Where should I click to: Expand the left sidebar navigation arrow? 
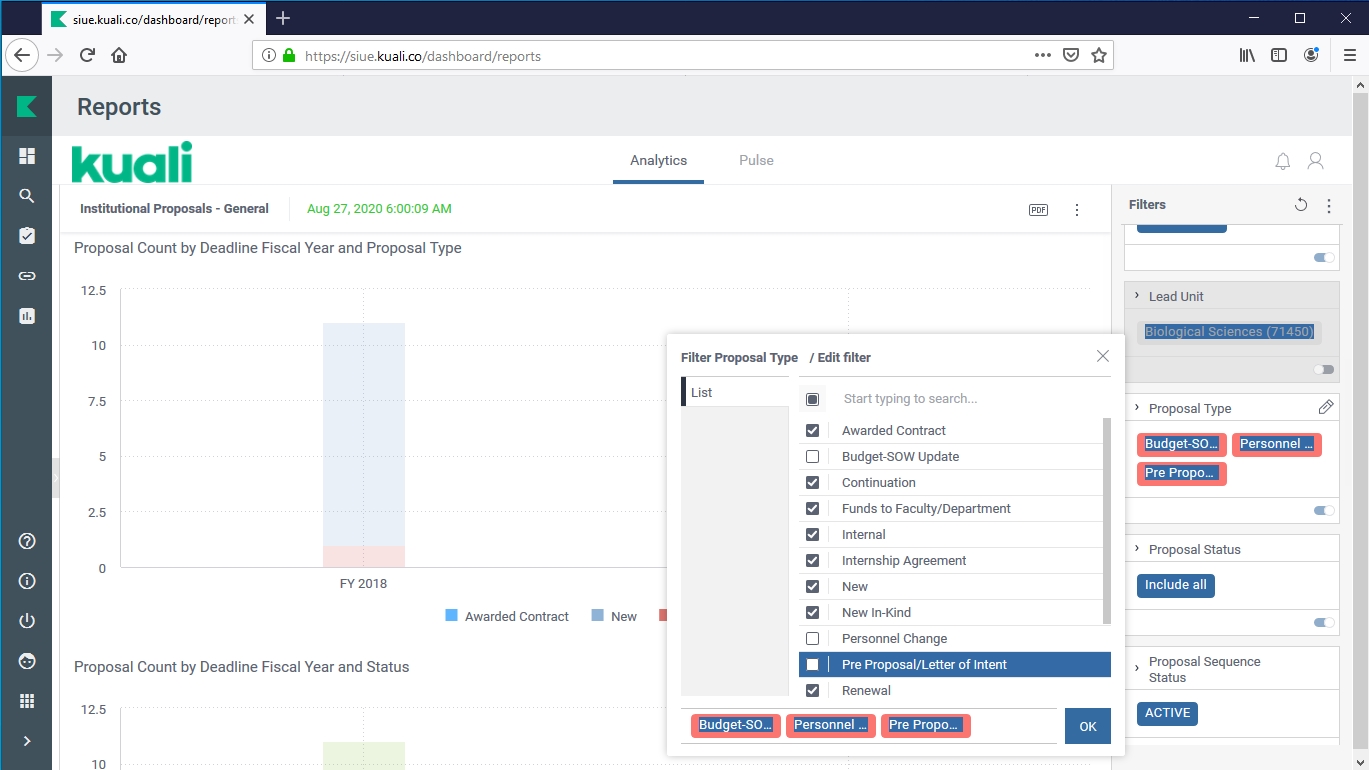(x=27, y=741)
